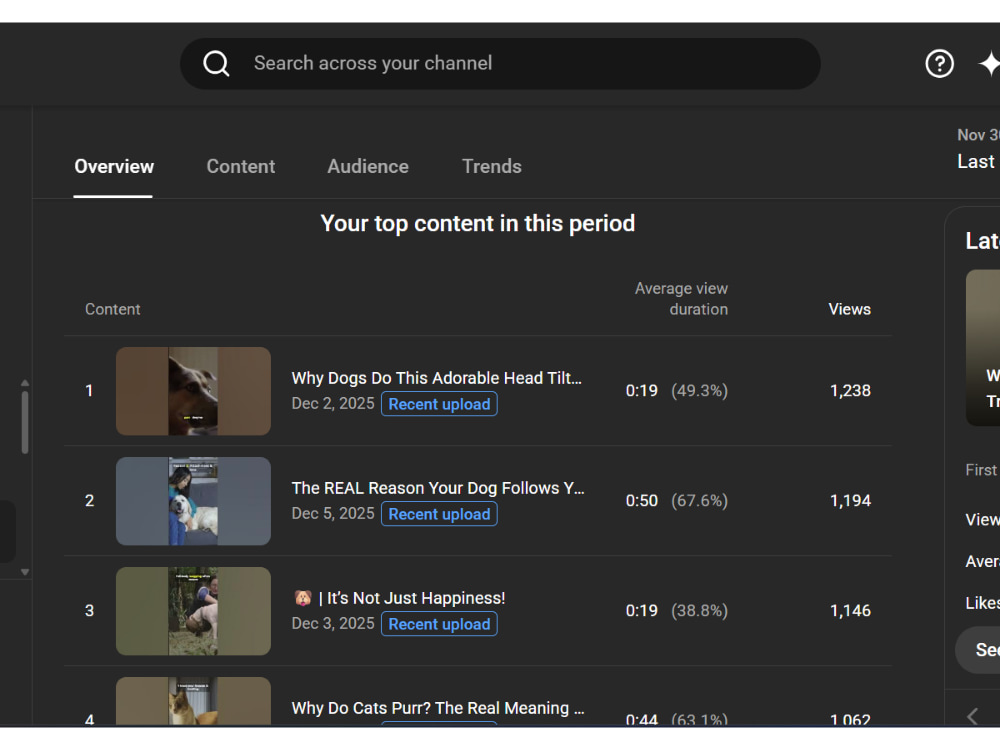The width and height of the screenshot is (1000, 750).
Task: Click previous chevron in the latest content card
Action: [x=973, y=716]
